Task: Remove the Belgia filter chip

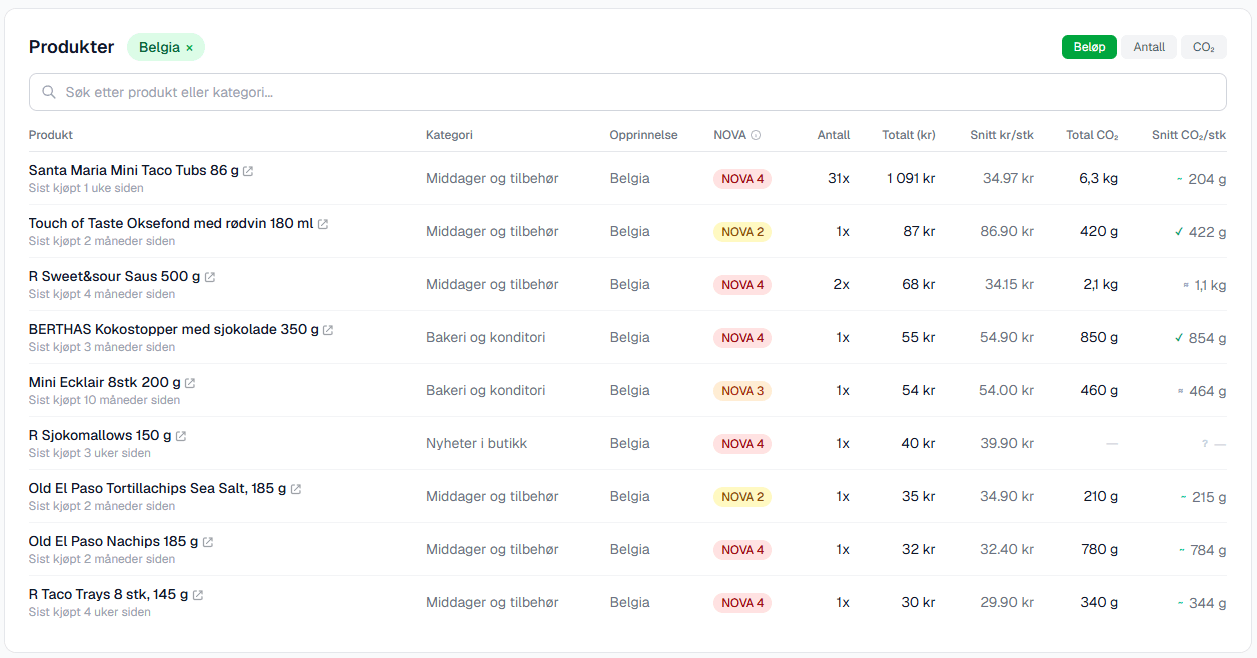Action: pyautogui.click(x=189, y=48)
